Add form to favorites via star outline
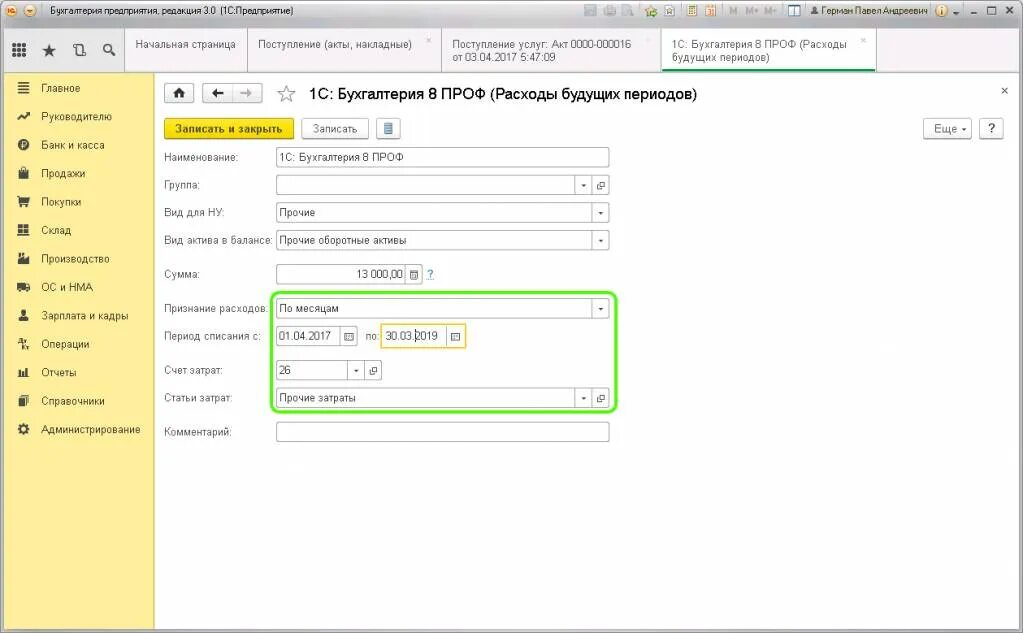Viewport: 1023px width, 633px height. 286,94
